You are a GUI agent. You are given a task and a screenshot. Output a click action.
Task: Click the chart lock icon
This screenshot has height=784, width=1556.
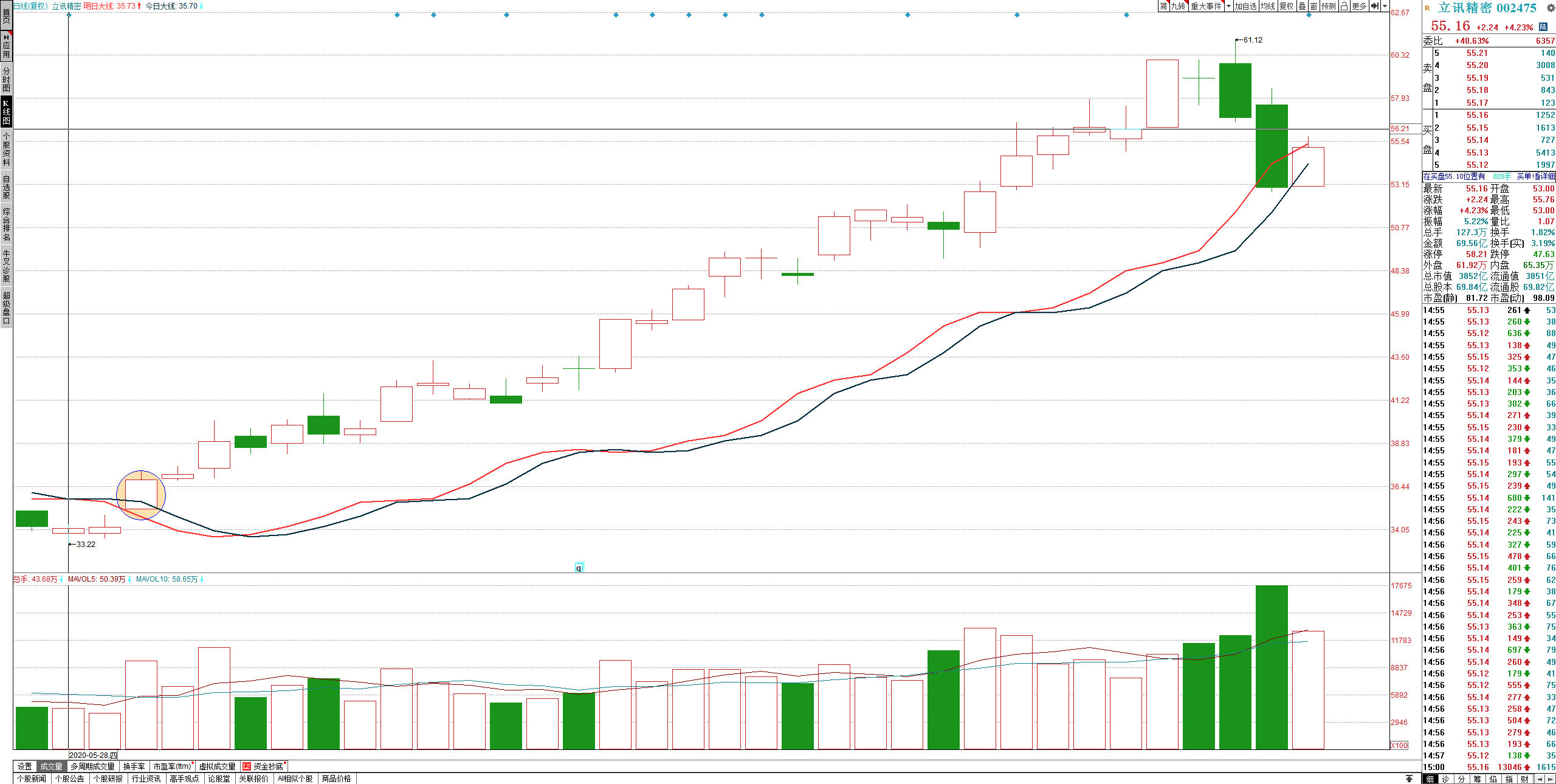pos(1344,6)
